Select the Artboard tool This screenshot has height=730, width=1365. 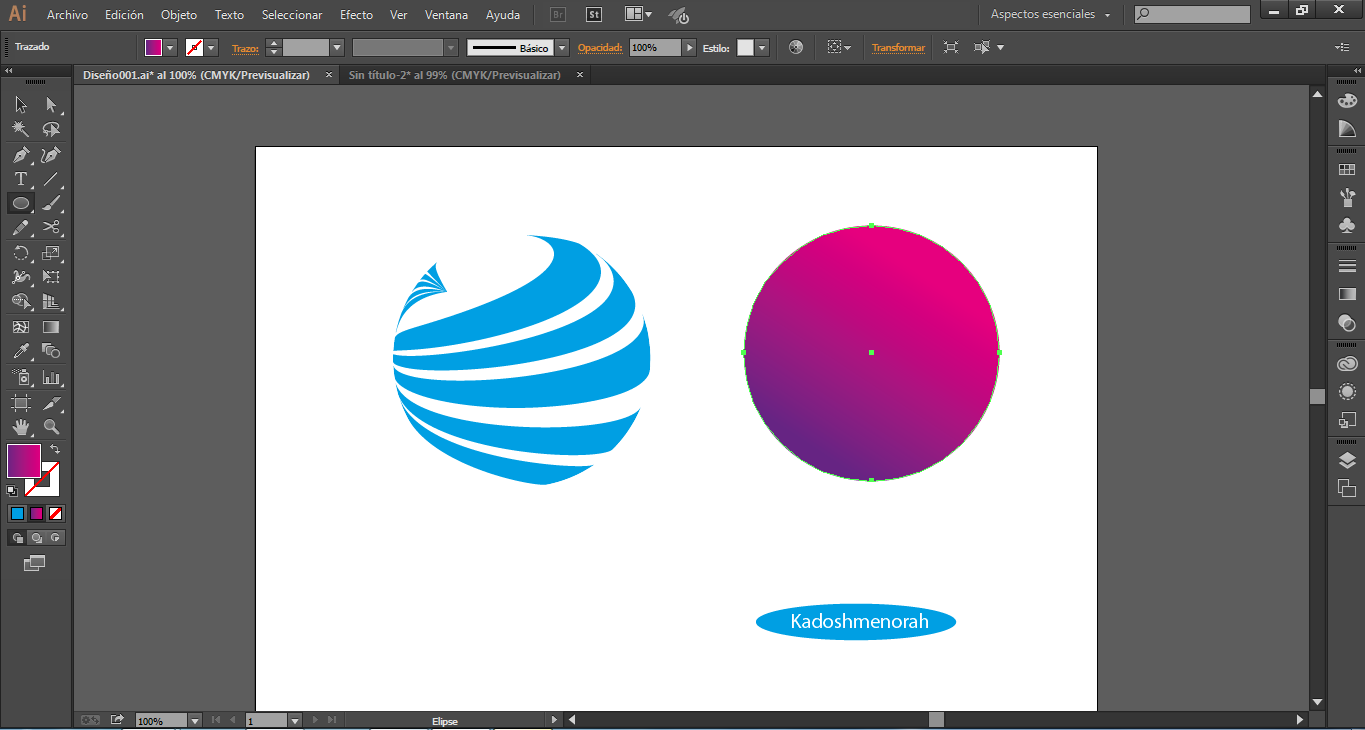click(21, 403)
